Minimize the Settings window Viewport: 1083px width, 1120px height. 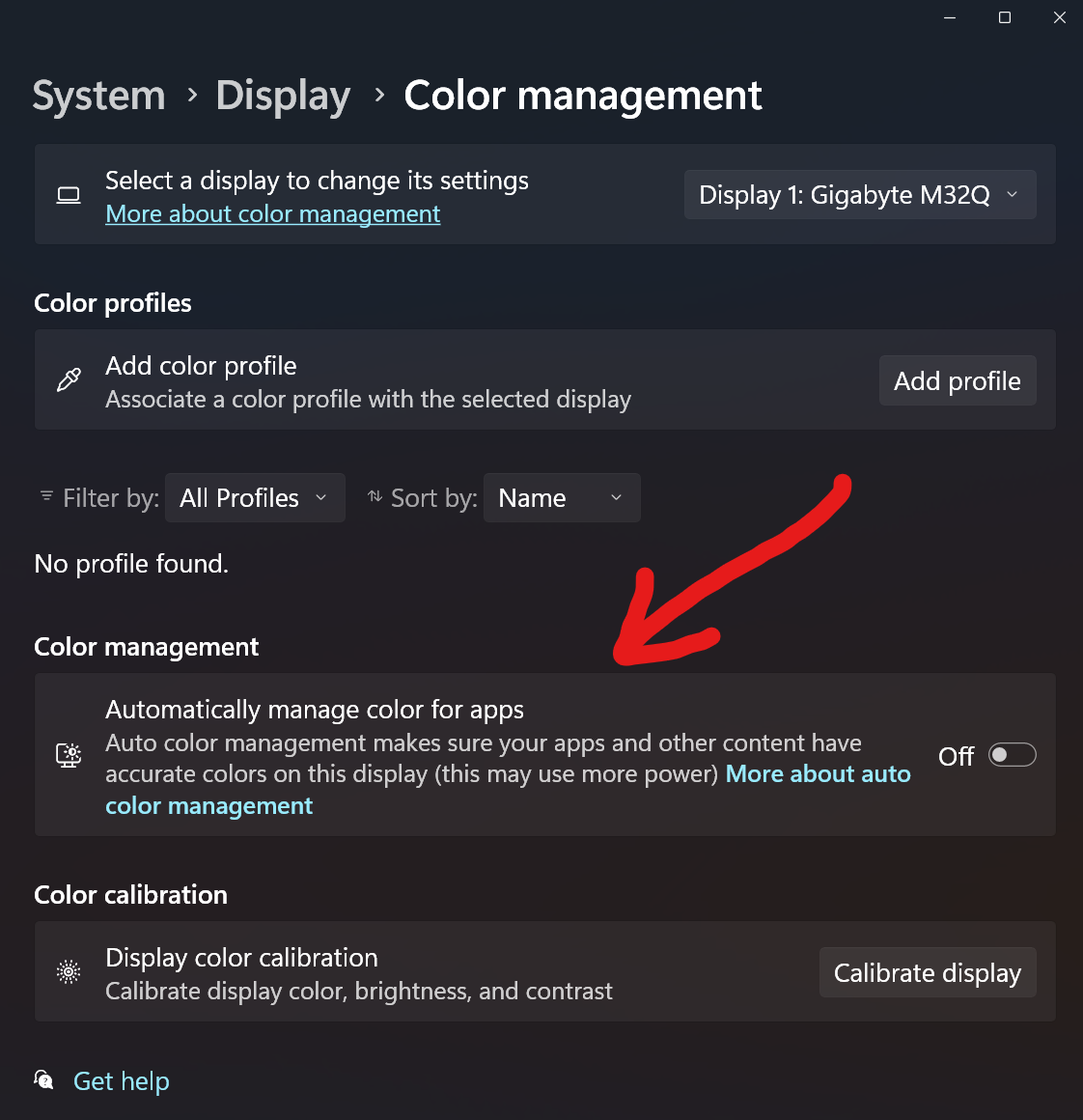click(950, 17)
